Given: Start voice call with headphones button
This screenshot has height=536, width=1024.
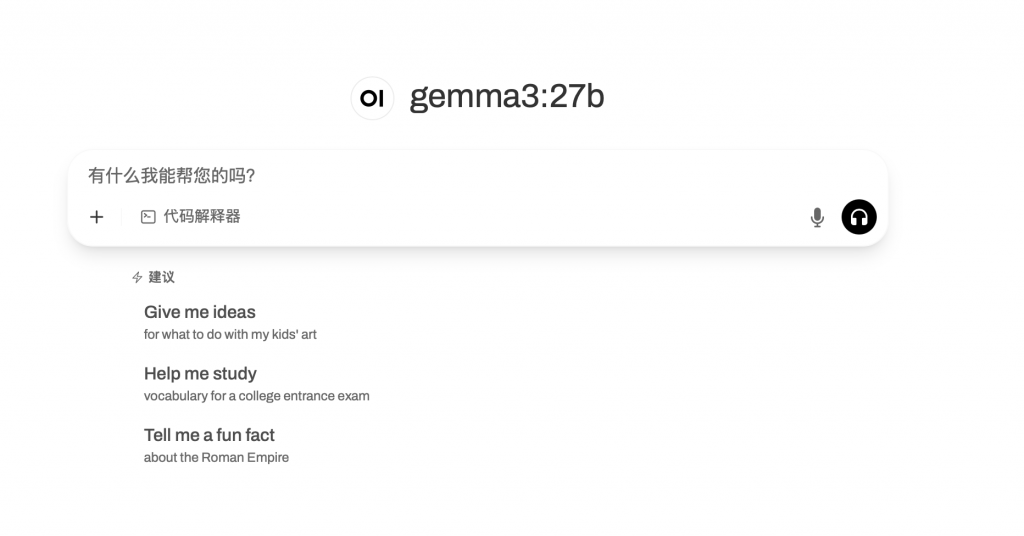Looking at the screenshot, I should tap(859, 217).
